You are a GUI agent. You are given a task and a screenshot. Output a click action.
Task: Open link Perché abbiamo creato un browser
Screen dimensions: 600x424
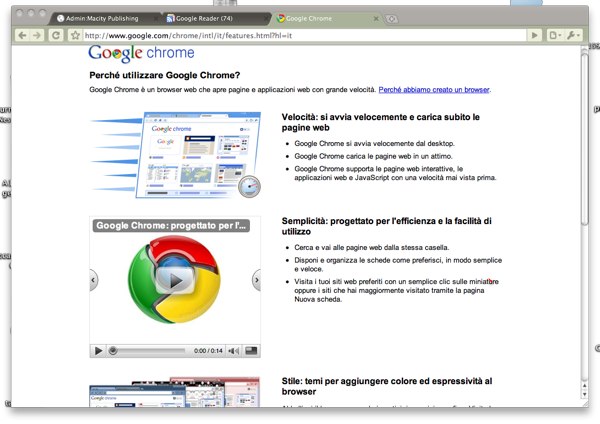click(434, 90)
